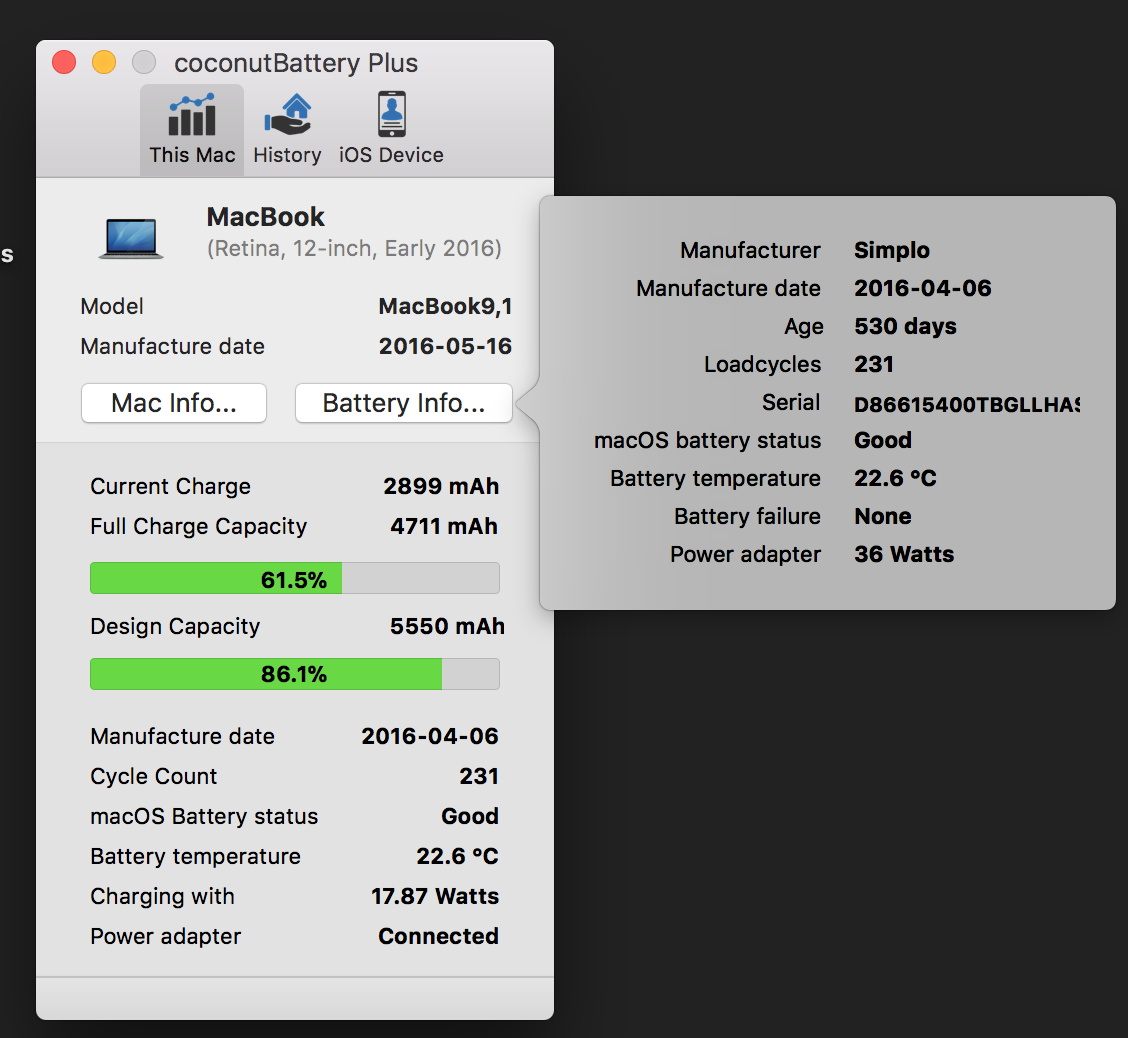
Task: Open the iOS Device phone icon
Action: coord(391,114)
